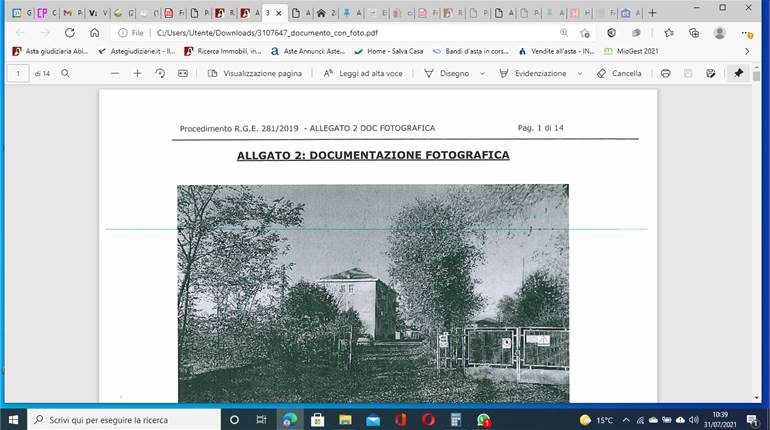The width and height of the screenshot is (770, 430).
Task: Open the Asta giudiziaria Abi... bookmark
Action: (50, 51)
